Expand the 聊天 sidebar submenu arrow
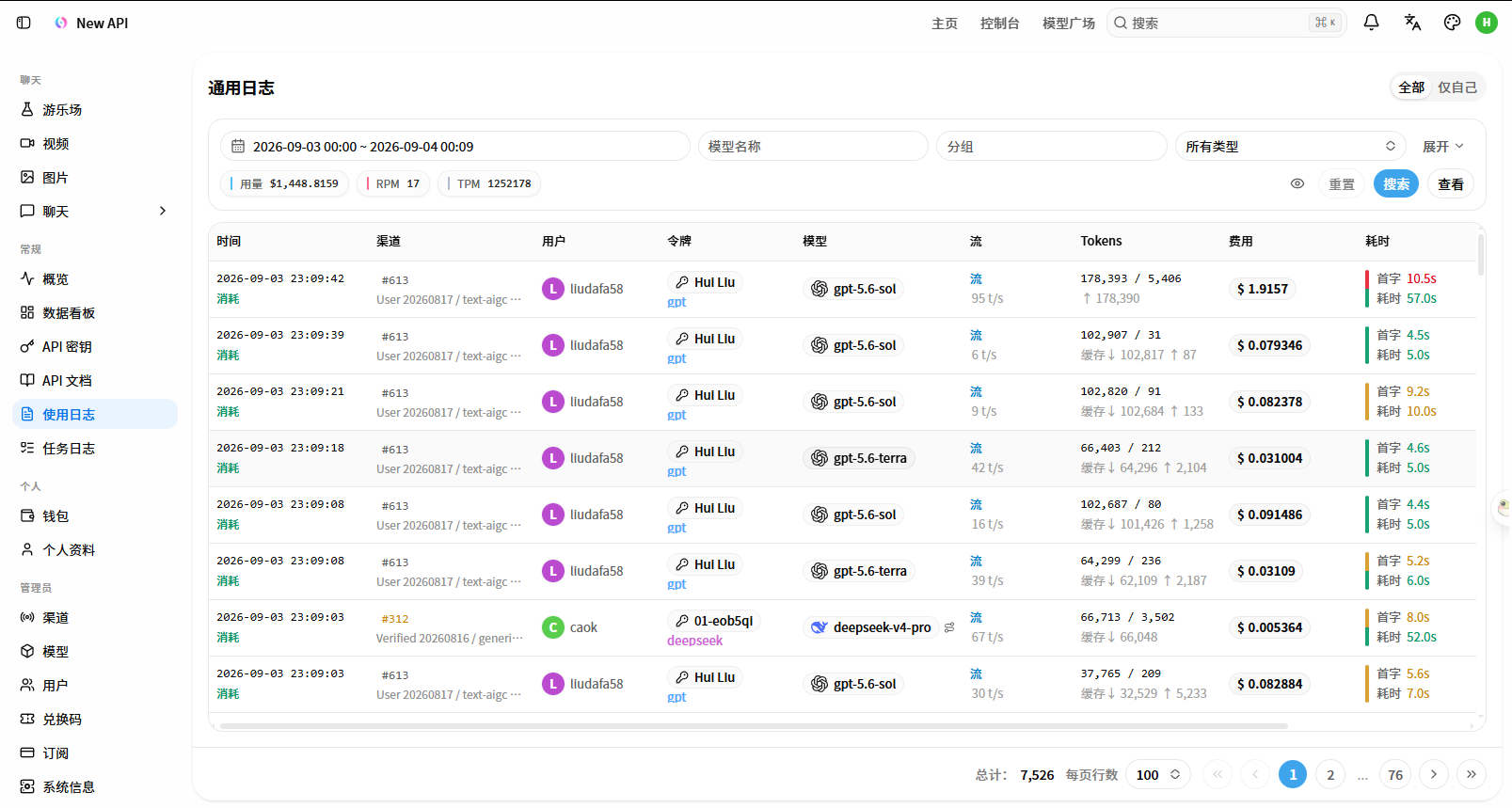 [x=163, y=212]
